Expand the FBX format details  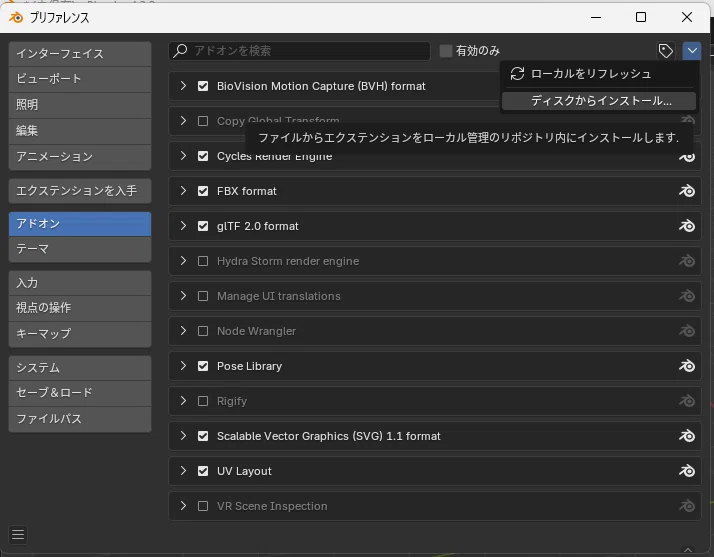tap(183, 190)
